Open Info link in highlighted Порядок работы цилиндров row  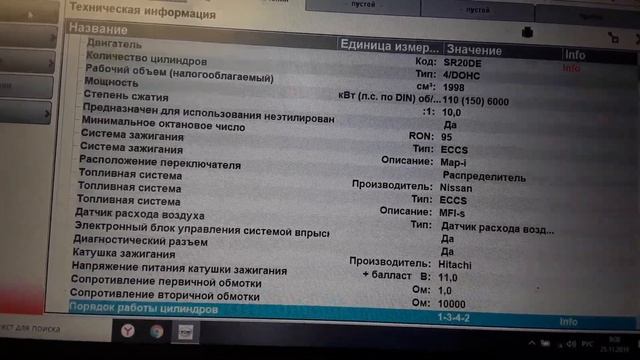[569, 322]
